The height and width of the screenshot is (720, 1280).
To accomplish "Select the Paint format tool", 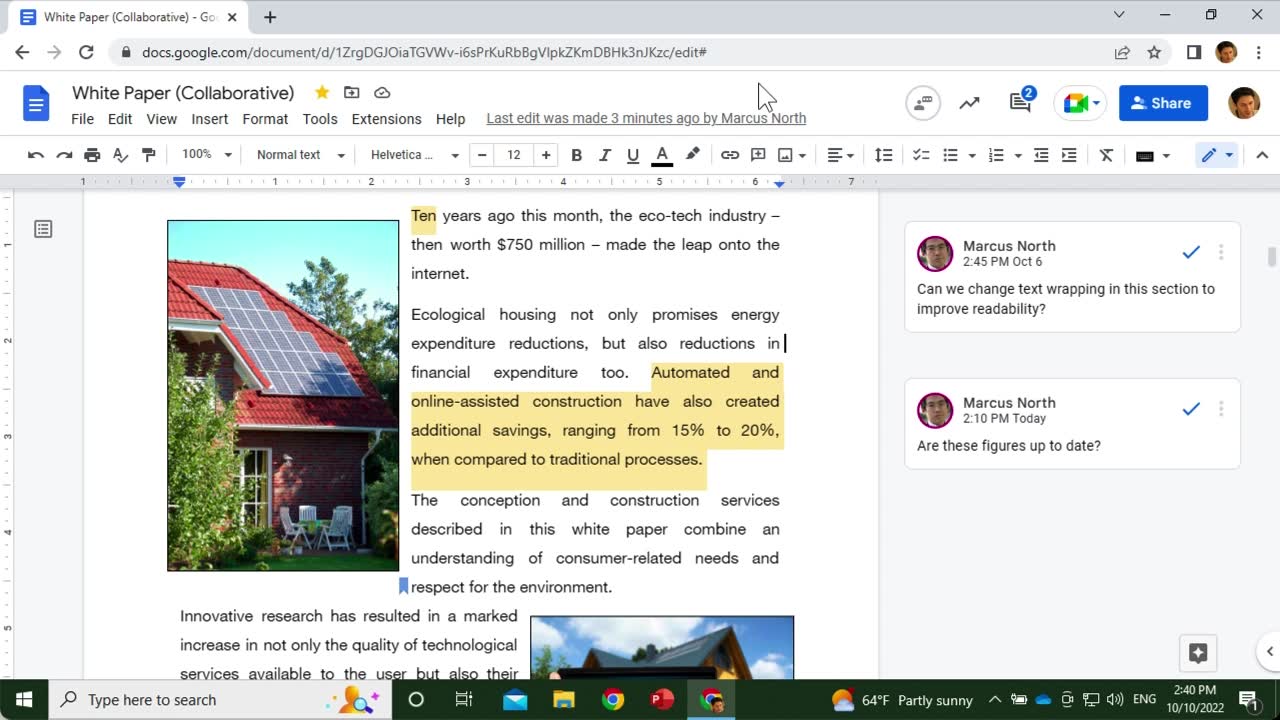I will pyautogui.click(x=149, y=155).
